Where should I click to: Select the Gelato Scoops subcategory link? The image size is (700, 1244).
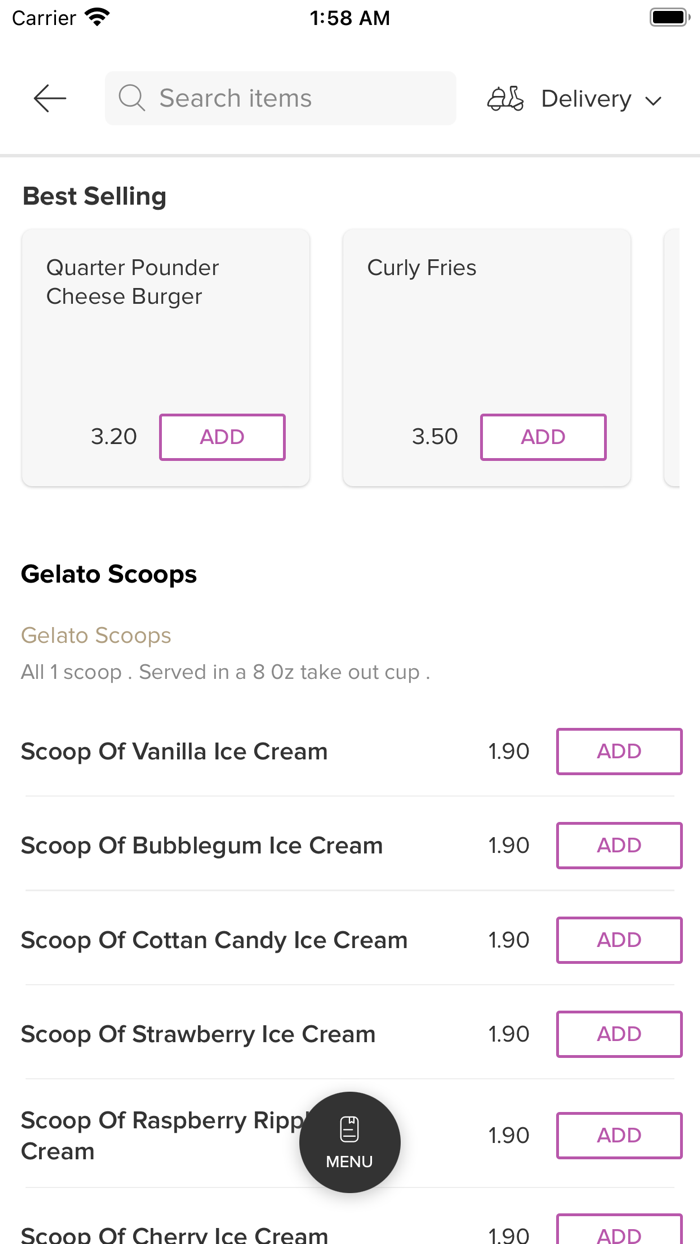pyautogui.click(x=96, y=635)
